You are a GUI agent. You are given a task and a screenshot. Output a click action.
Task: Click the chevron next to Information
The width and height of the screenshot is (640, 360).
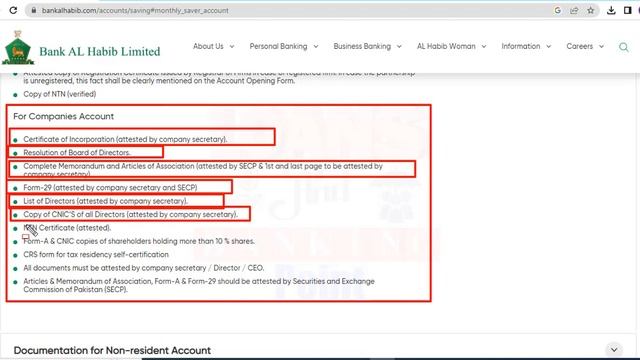point(549,47)
